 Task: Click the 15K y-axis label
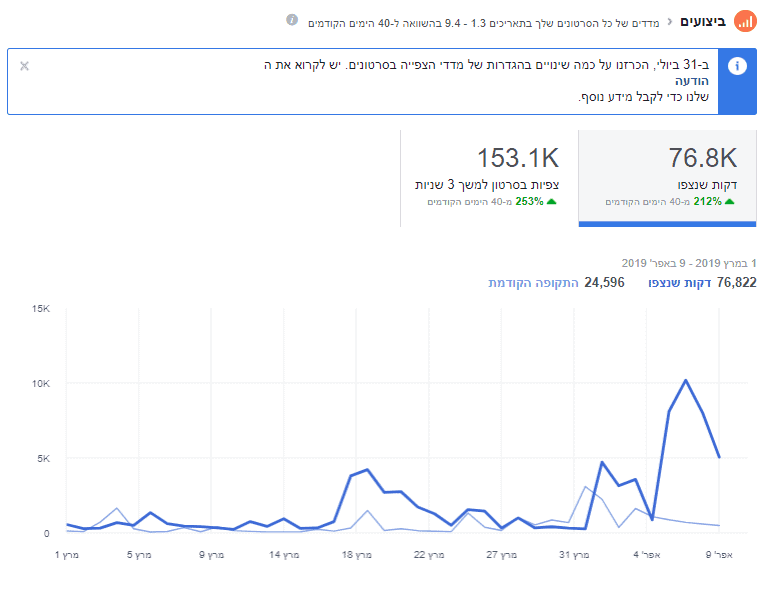tap(40, 309)
